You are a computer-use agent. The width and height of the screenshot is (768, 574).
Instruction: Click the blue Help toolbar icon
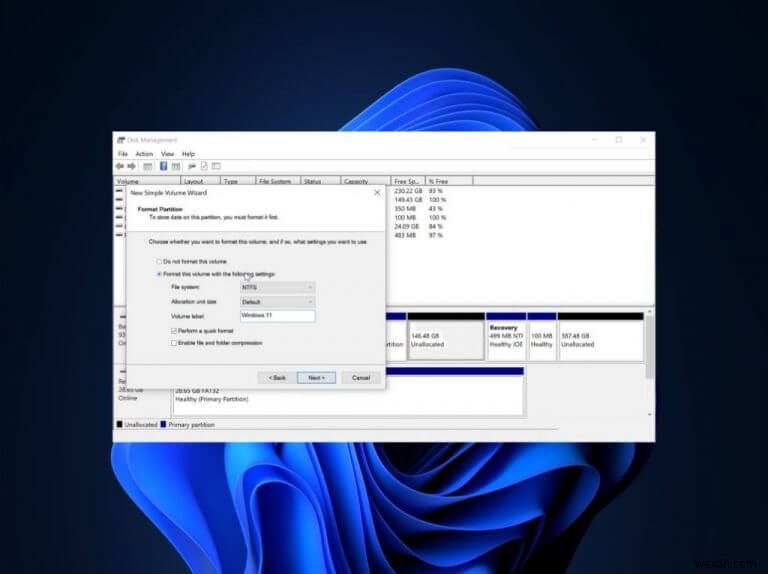164,167
